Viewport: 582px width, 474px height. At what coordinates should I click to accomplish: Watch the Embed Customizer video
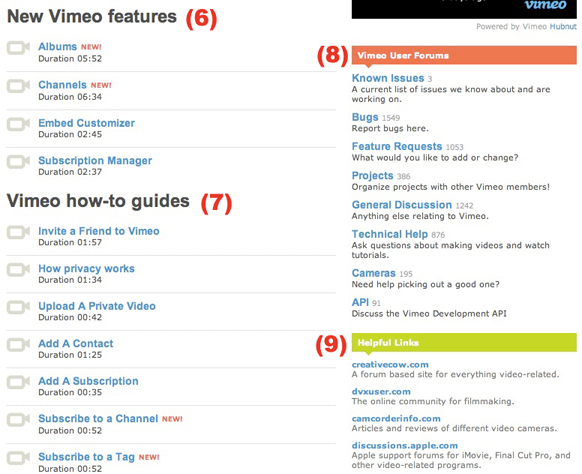tap(86, 123)
